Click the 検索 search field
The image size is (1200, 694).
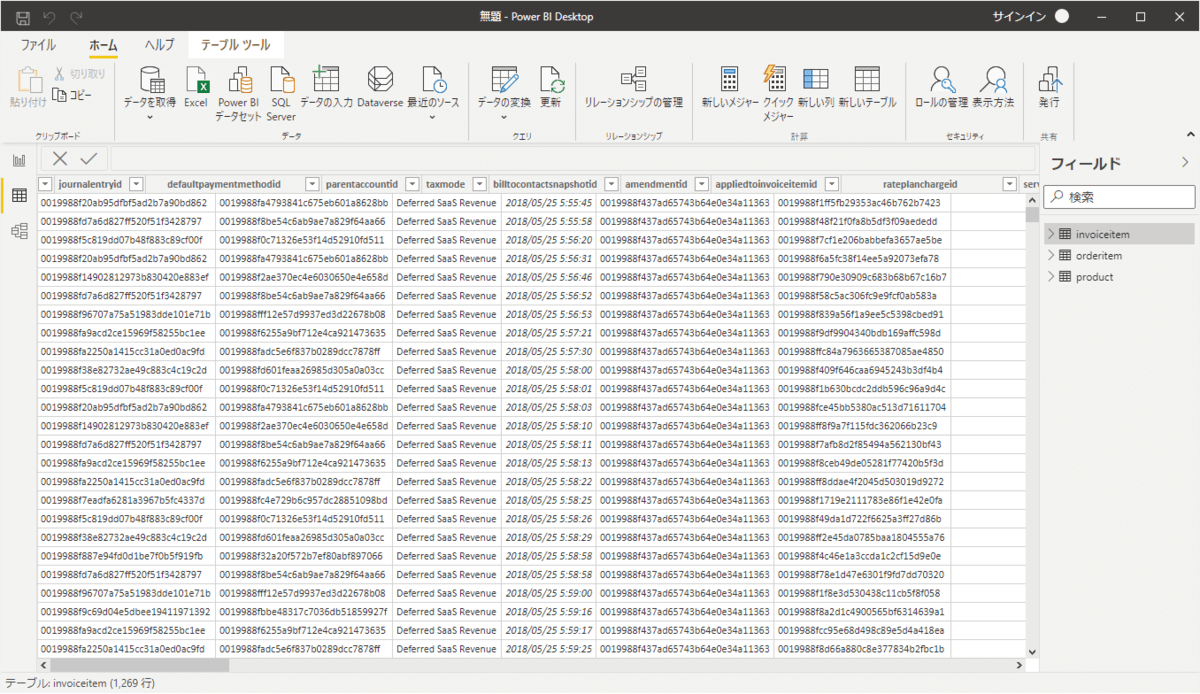(1118, 198)
